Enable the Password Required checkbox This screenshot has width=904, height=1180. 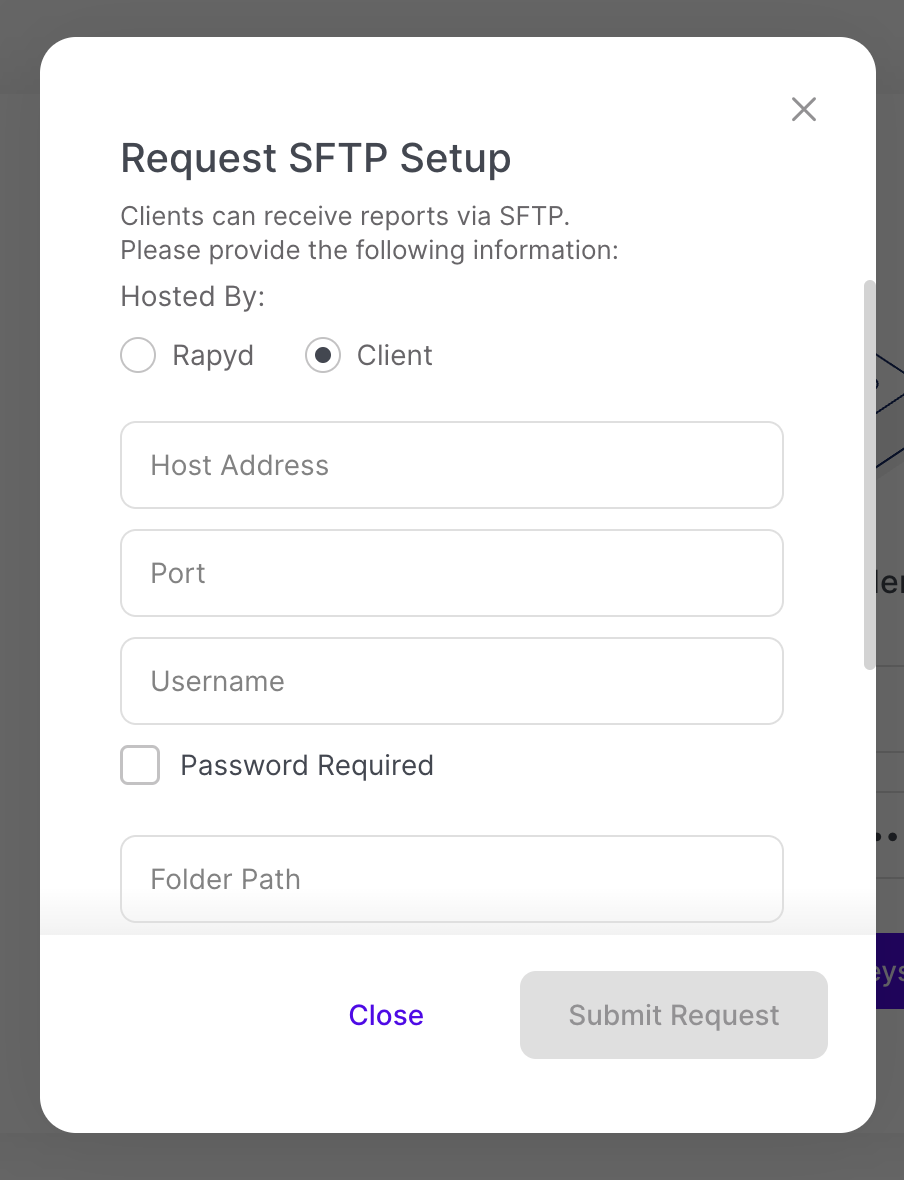[139, 765]
